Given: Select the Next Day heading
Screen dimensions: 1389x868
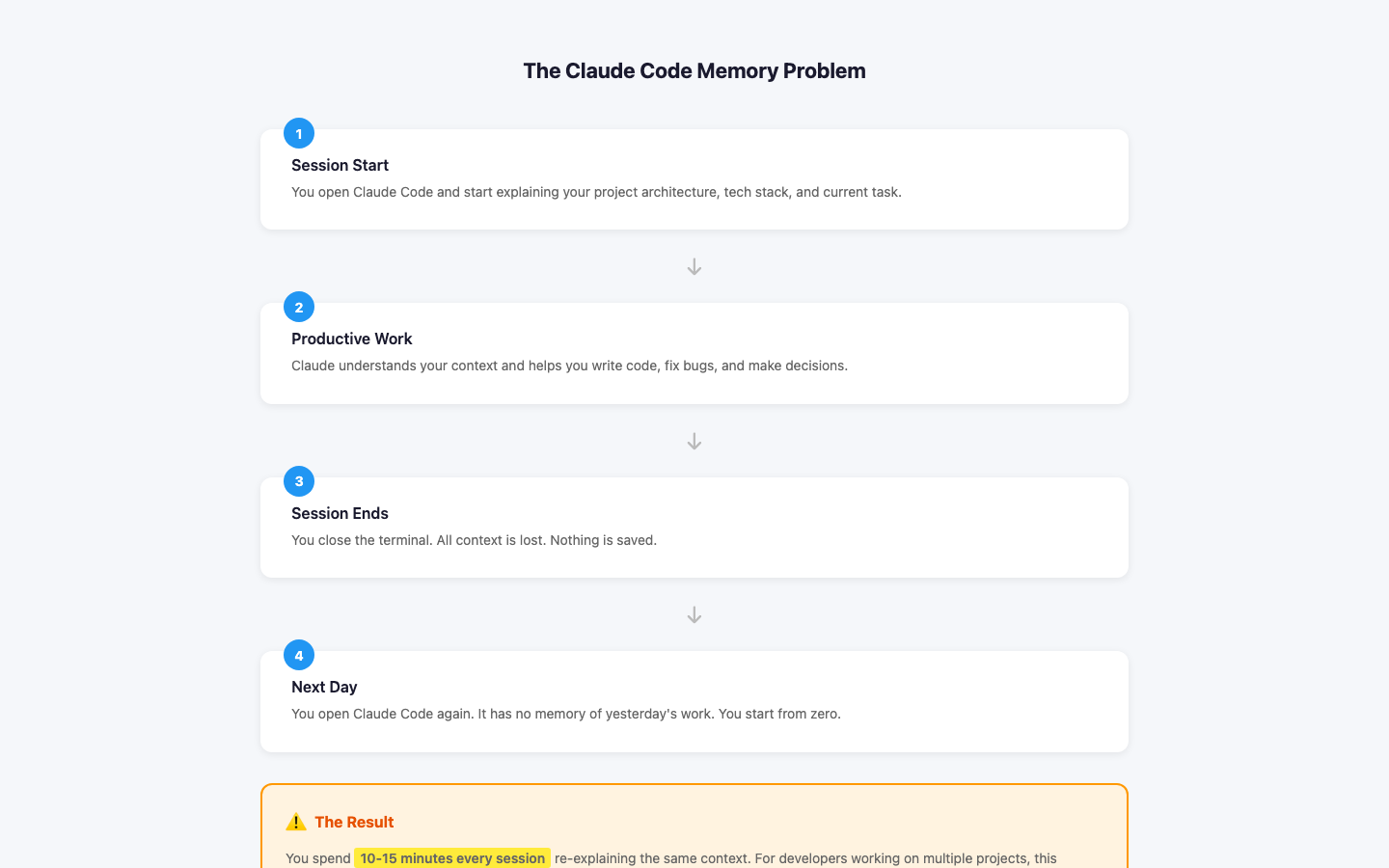Looking at the screenshot, I should point(324,687).
